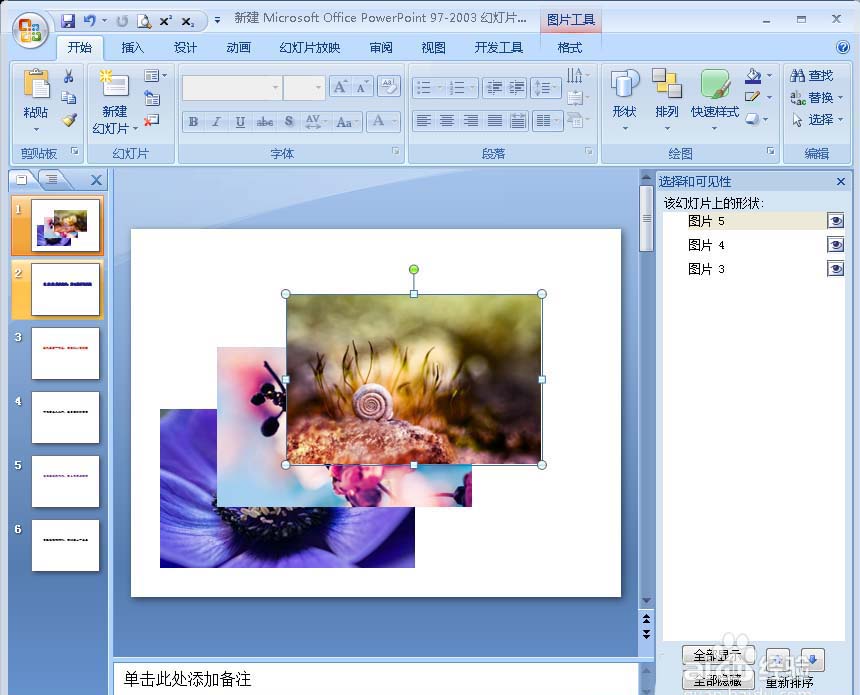Click the Find binoculars button
Screen dimensions: 860x695
coord(812,76)
